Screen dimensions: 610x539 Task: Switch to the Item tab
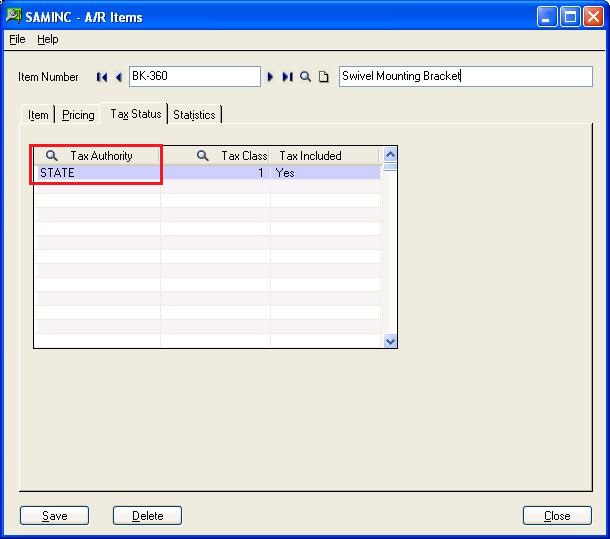pyautogui.click(x=38, y=115)
